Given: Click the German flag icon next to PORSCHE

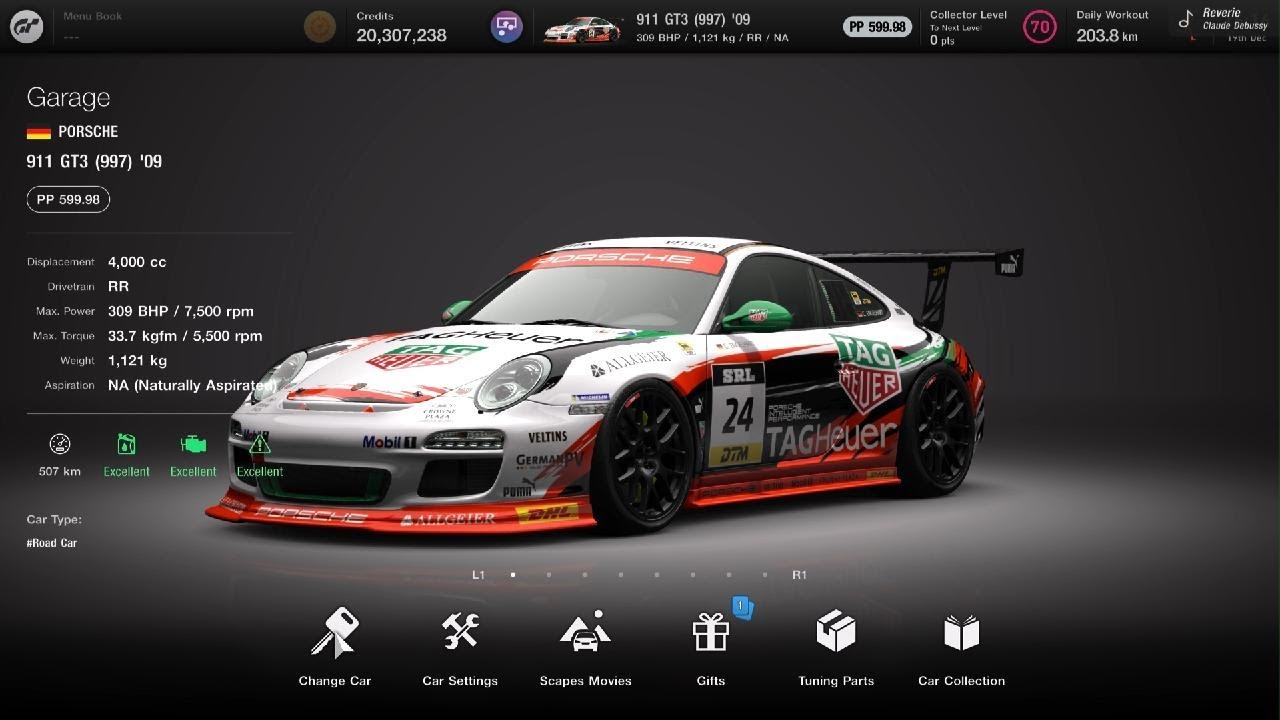Looking at the screenshot, I should (x=39, y=132).
